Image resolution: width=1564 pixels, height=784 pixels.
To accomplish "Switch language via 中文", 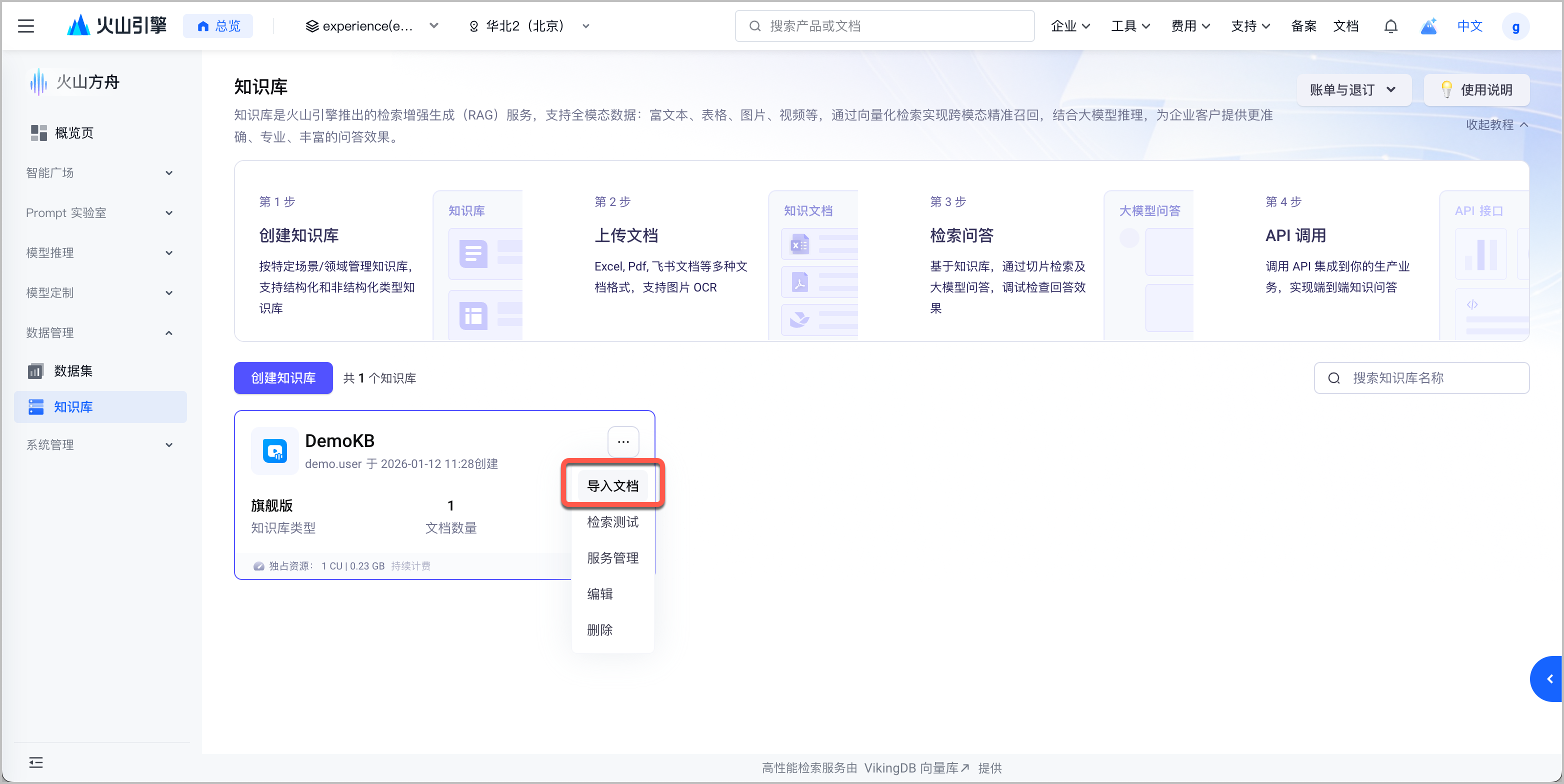I will 1469,26.
